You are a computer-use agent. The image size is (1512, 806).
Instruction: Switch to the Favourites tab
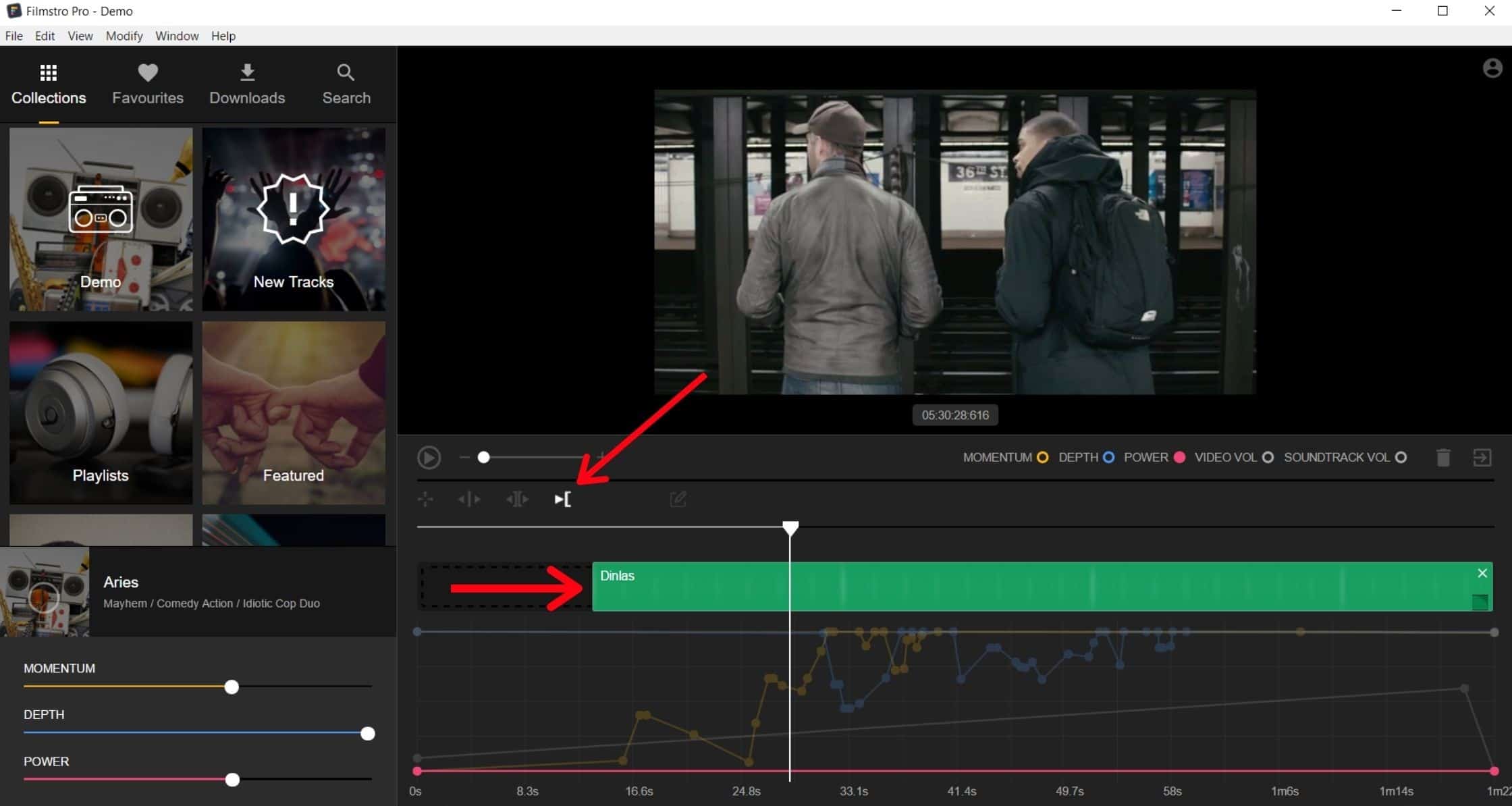coord(148,84)
